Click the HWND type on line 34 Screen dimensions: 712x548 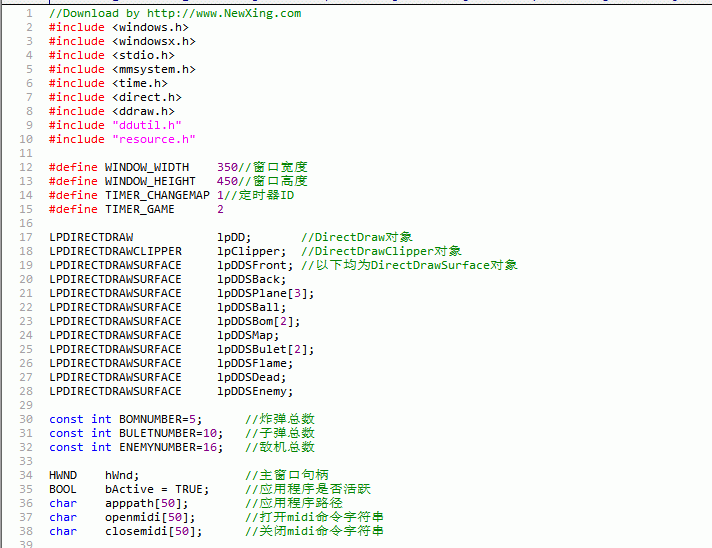coord(63,475)
